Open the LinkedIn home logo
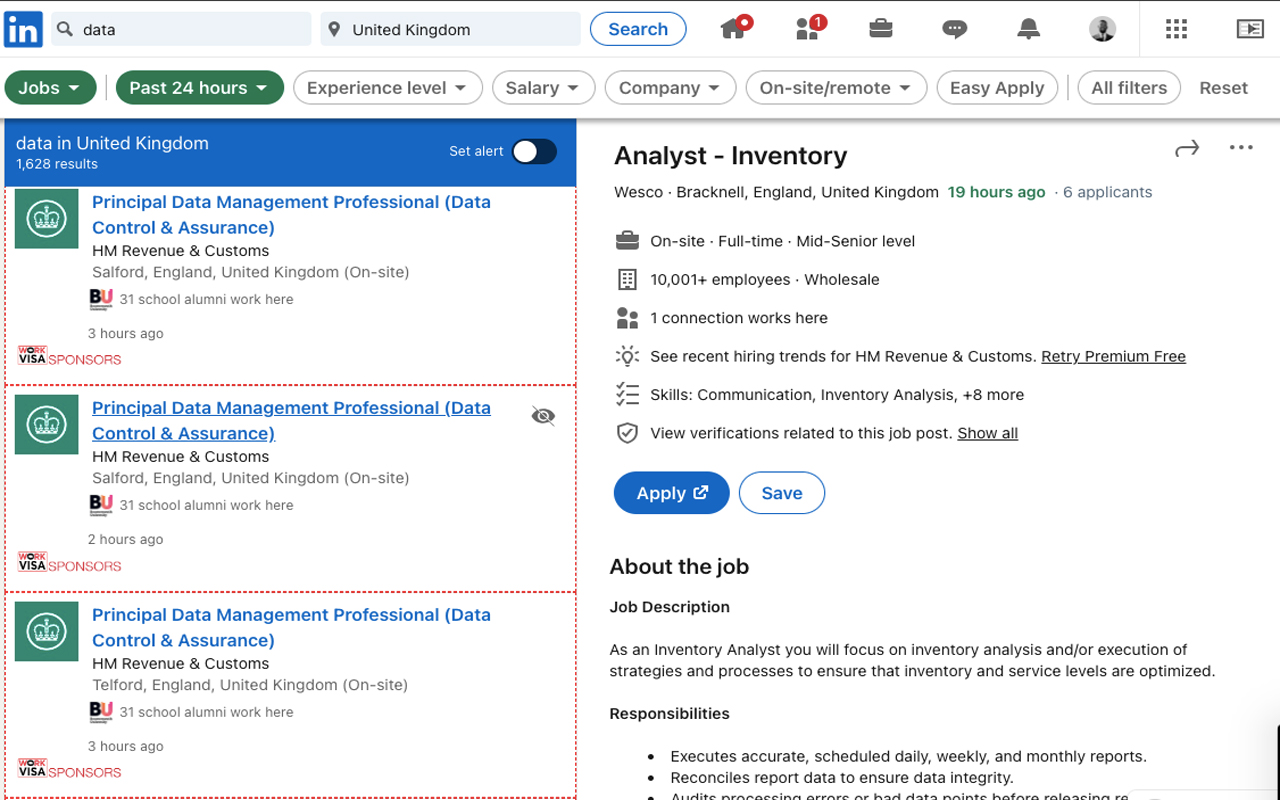Image resolution: width=1280 pixels, height=800 pixels. point(23,29)
